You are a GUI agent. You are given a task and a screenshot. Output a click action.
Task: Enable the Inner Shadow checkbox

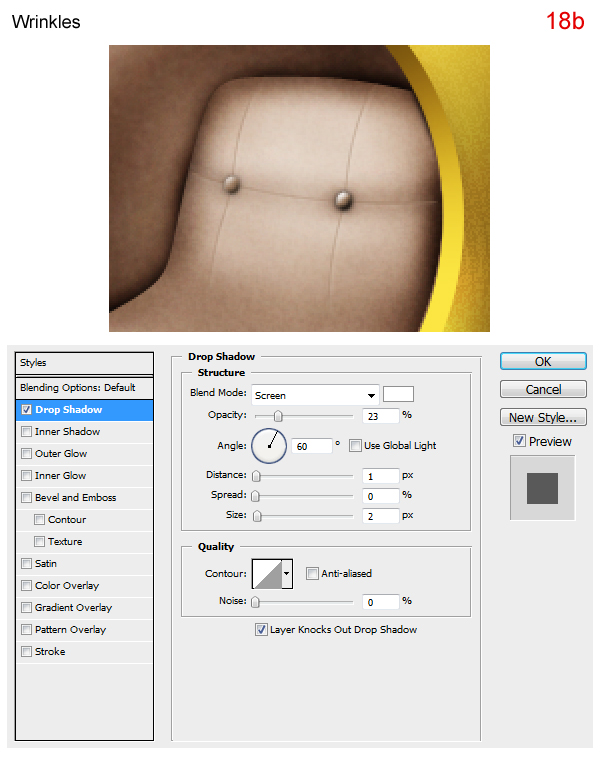26,432
